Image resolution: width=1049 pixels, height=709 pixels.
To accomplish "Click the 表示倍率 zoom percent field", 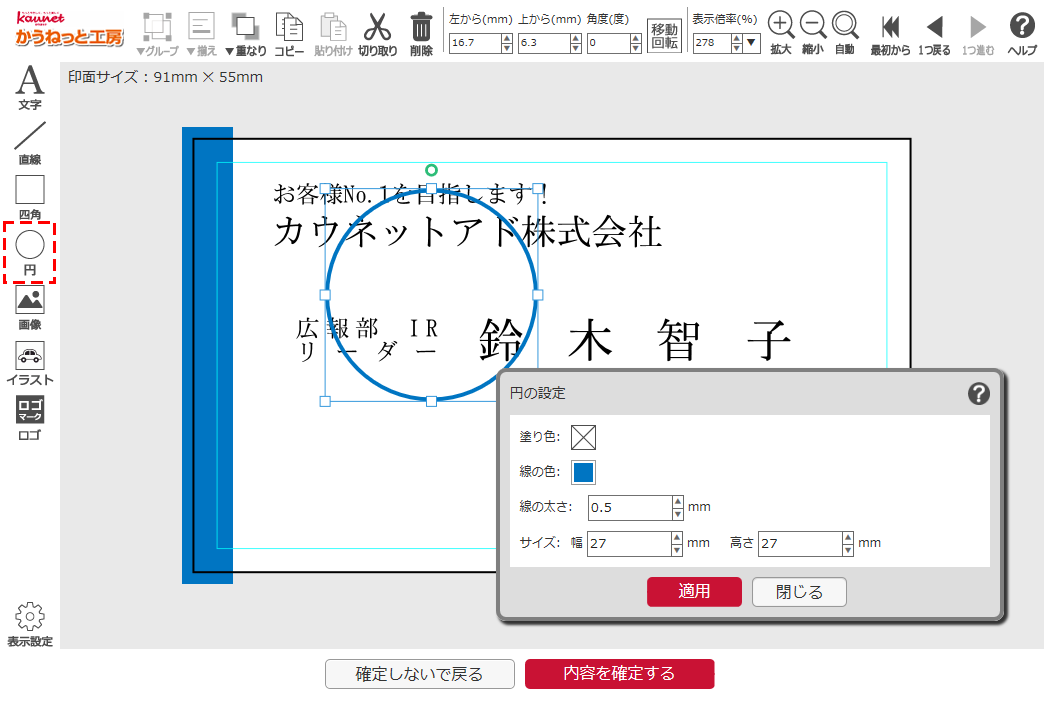I will pyautogui.click(x=712, y=43).
